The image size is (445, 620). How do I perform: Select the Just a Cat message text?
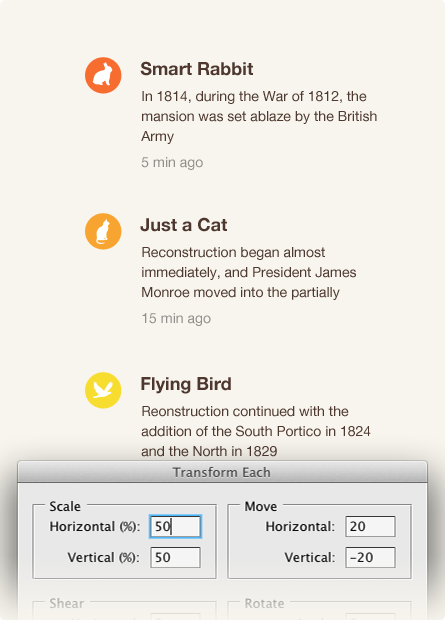click(x=249, y=272)
